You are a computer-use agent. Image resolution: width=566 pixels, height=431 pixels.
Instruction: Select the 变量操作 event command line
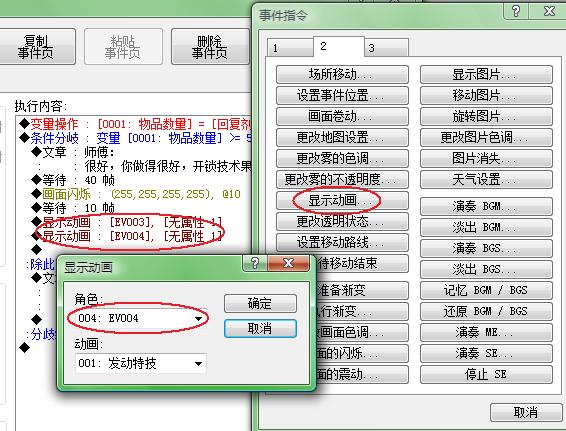[135, 124]
